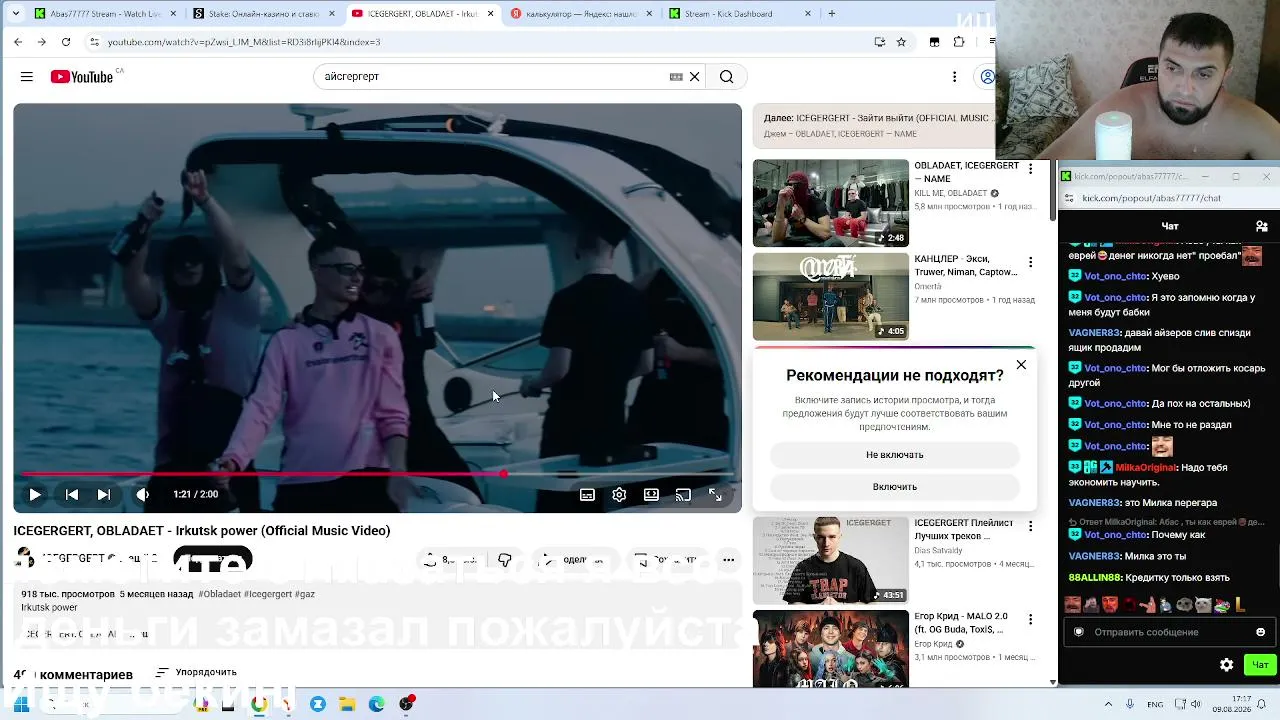Open КАНЦЛЕР video thumbnail
1280x720 pixels.
pos(831,296)
